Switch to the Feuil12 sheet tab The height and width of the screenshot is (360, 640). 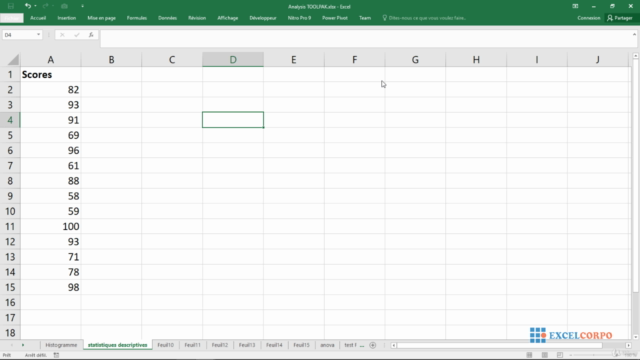220,345
